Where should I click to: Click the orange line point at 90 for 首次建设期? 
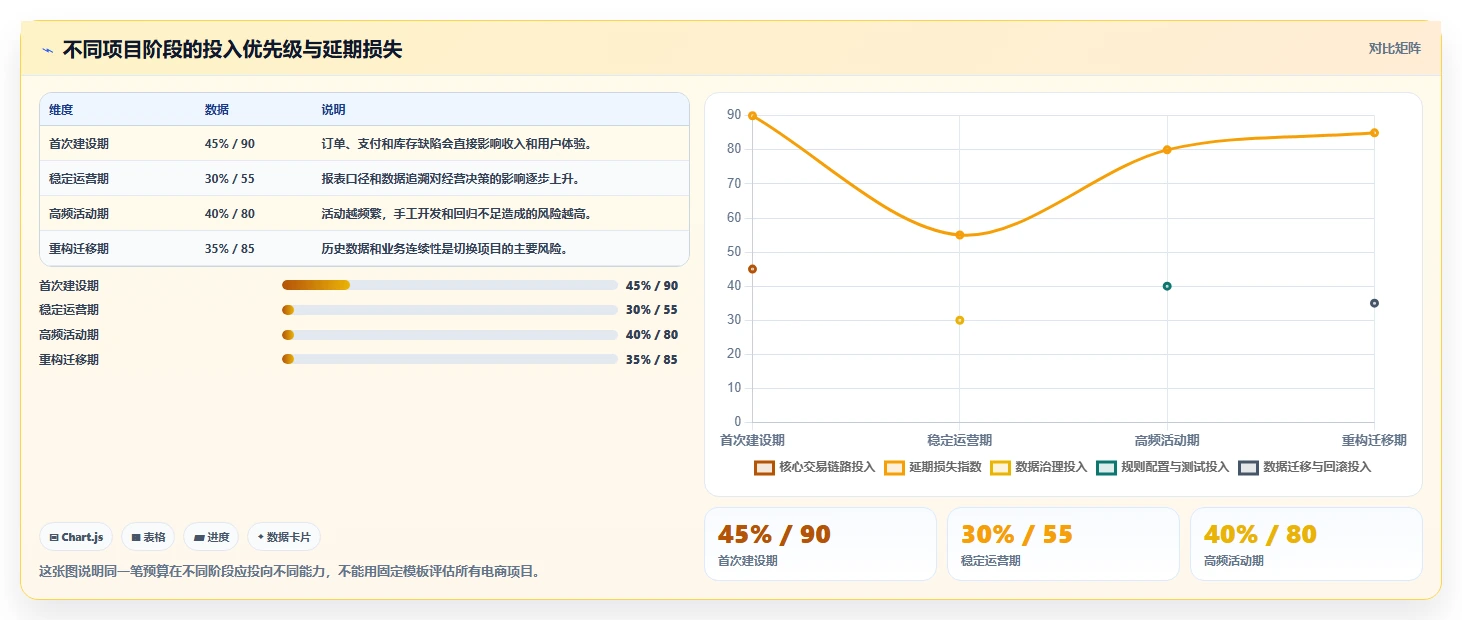pos(752,116)
